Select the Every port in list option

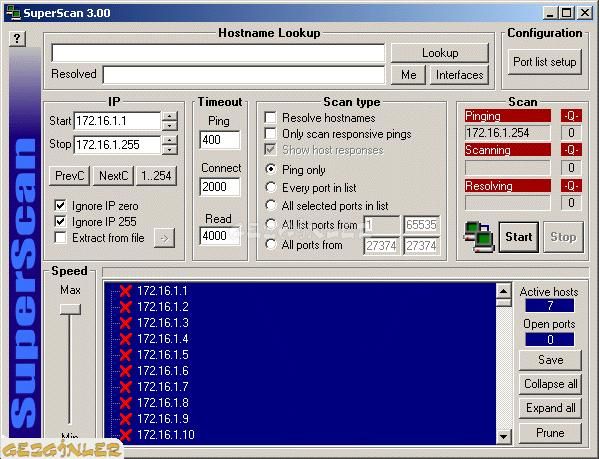[271, 187]
